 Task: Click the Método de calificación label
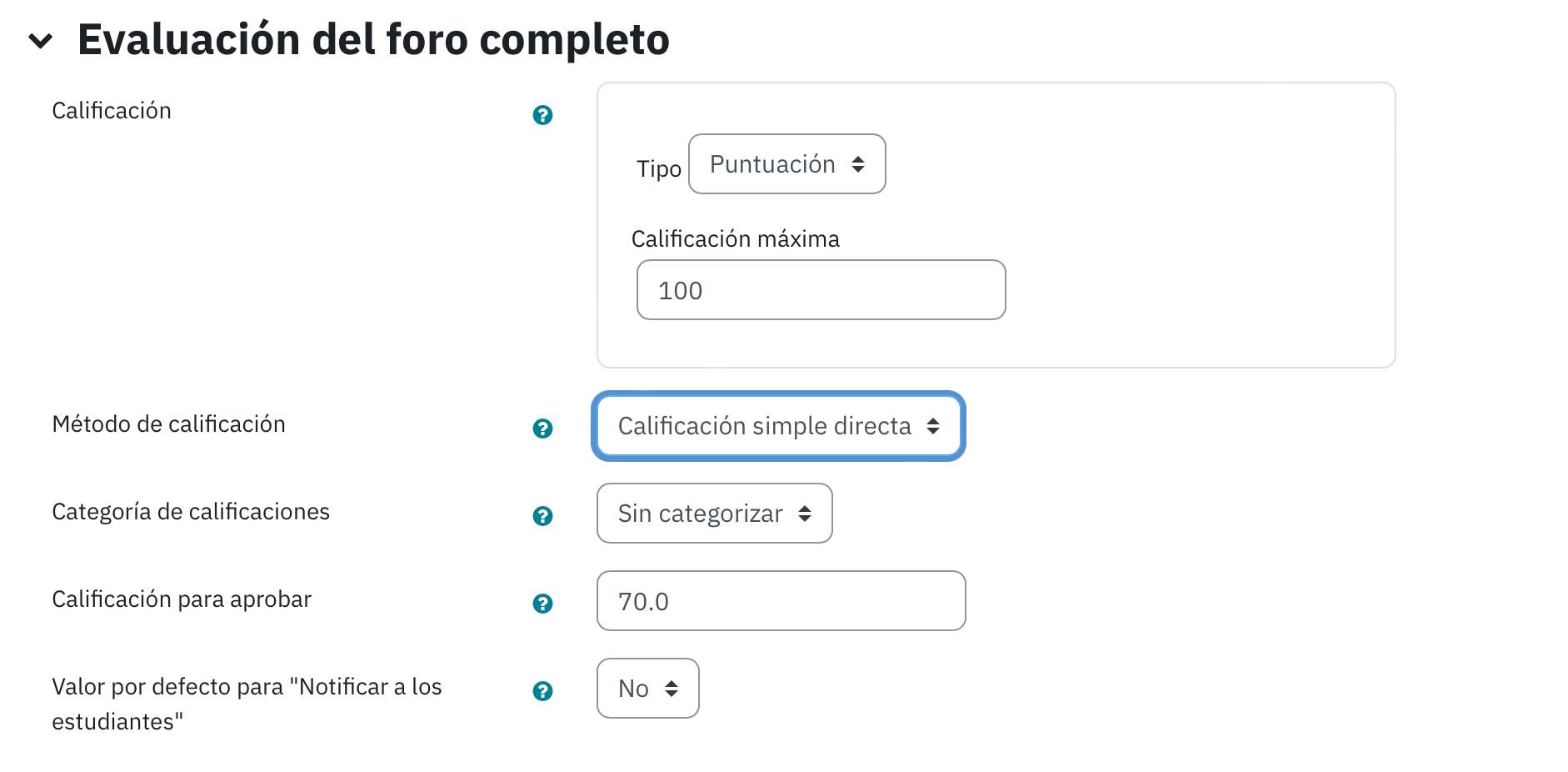(x=168, y=424)
